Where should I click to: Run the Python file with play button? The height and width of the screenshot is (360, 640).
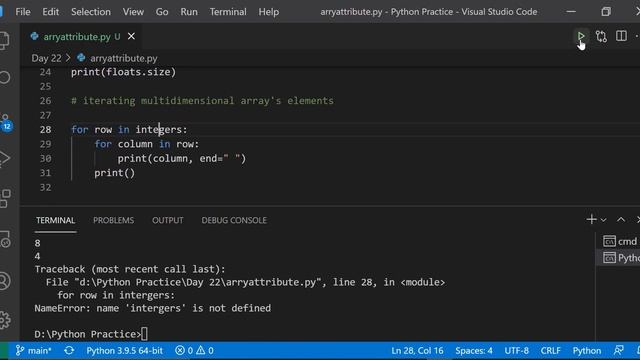(x=580, y=36)
